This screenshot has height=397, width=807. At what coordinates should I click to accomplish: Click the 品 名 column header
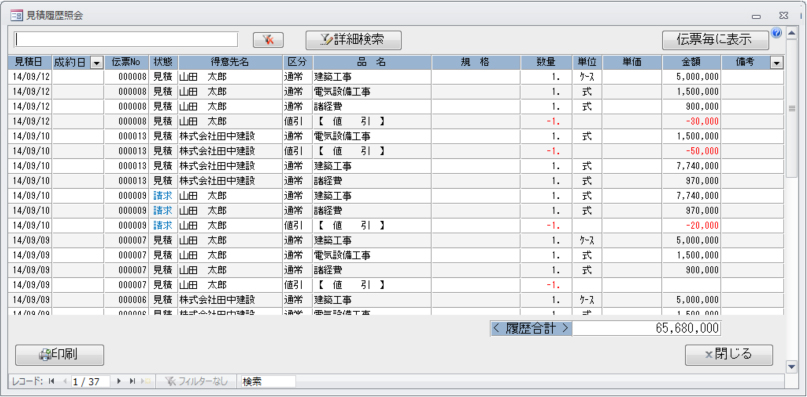coord(372,62)
